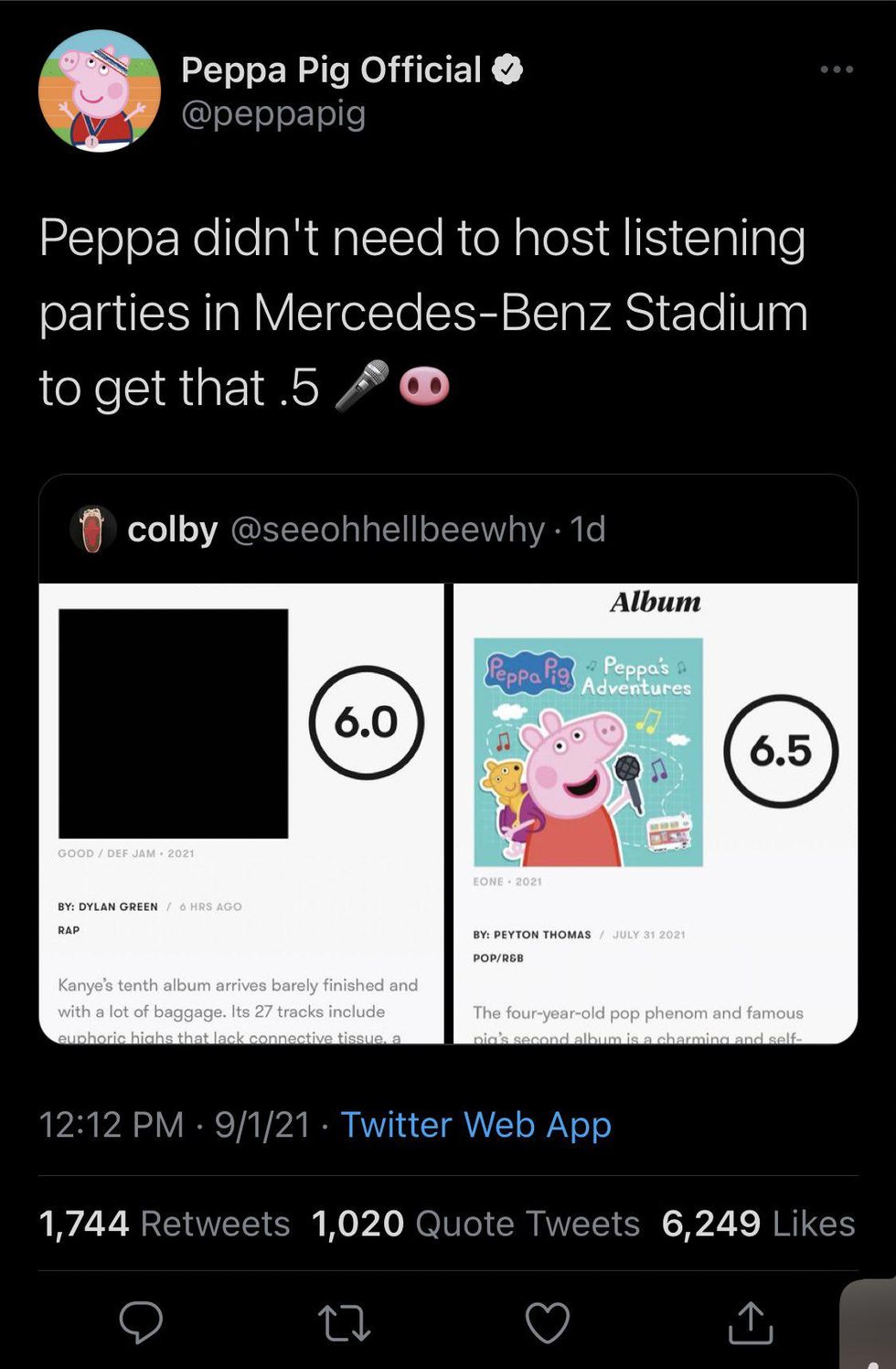Like the tweet with the heart icon
This screenshot has height=1369, width=896.
548,1322
